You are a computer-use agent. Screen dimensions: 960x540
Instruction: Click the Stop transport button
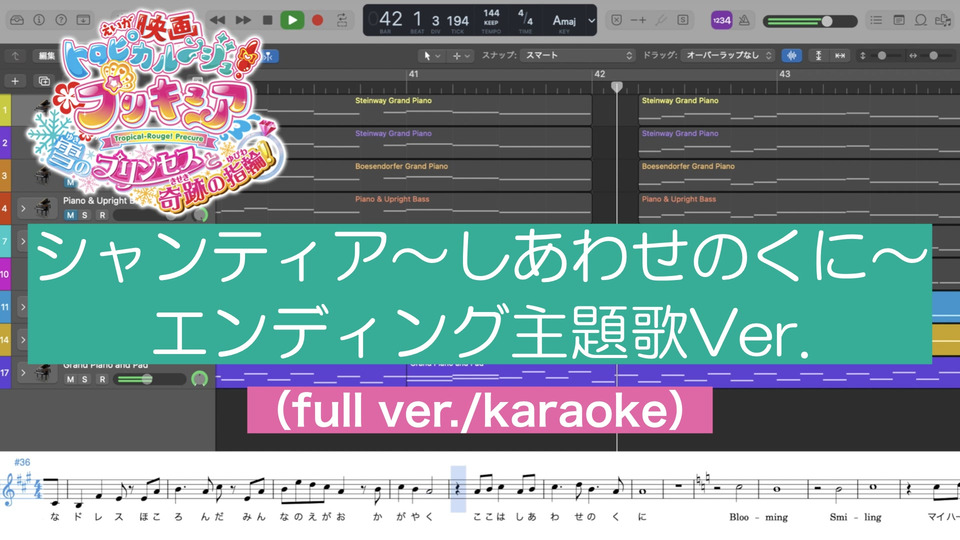pos(268,20)
